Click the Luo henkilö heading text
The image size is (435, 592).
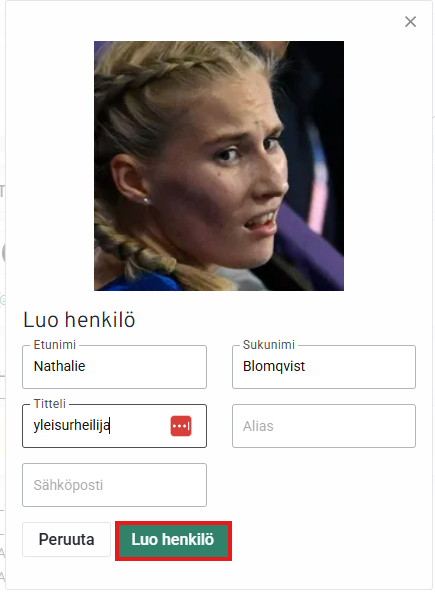tap(79, 320)
